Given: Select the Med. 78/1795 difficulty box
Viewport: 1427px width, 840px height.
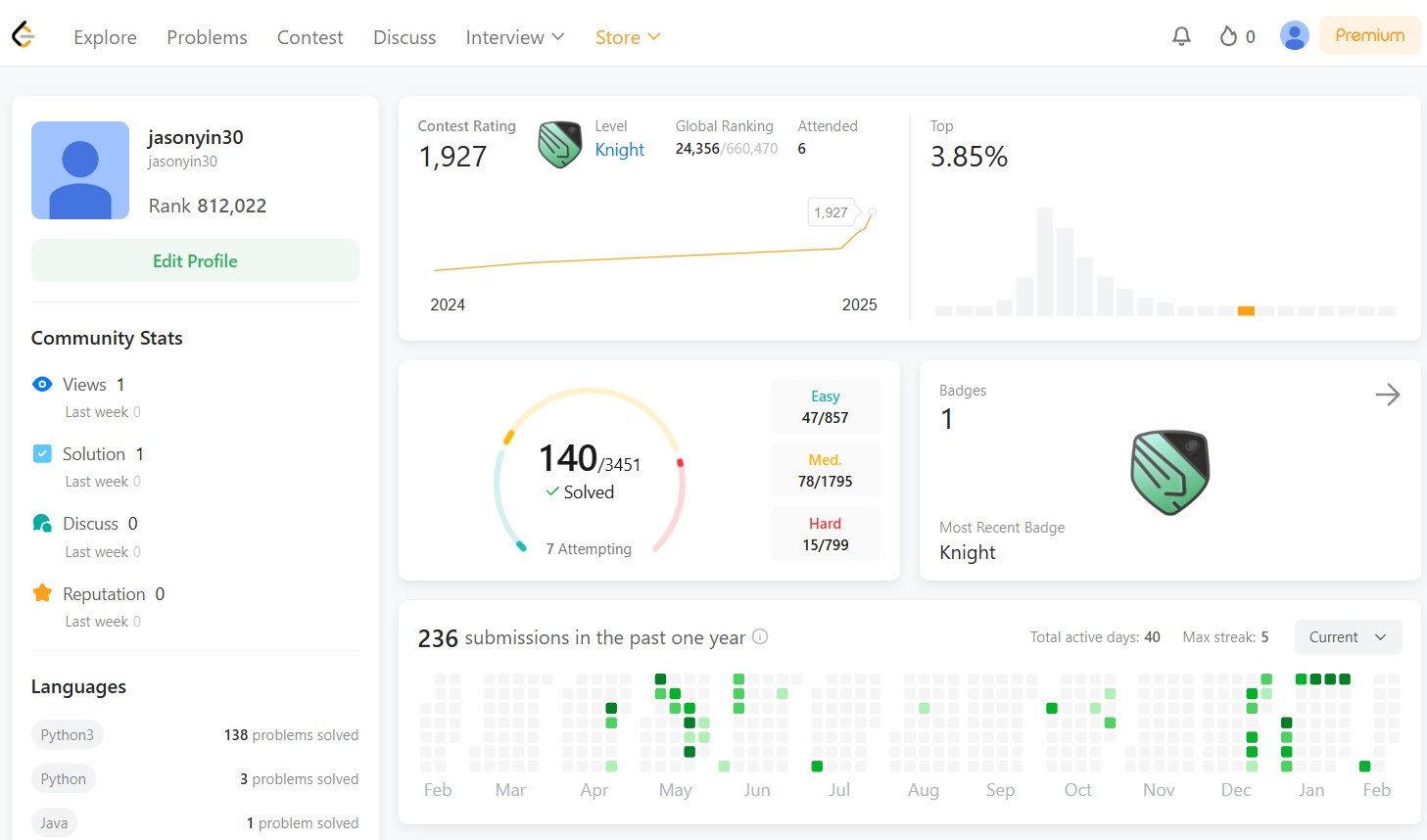Looking at the screenshot, I should [826, 470].
